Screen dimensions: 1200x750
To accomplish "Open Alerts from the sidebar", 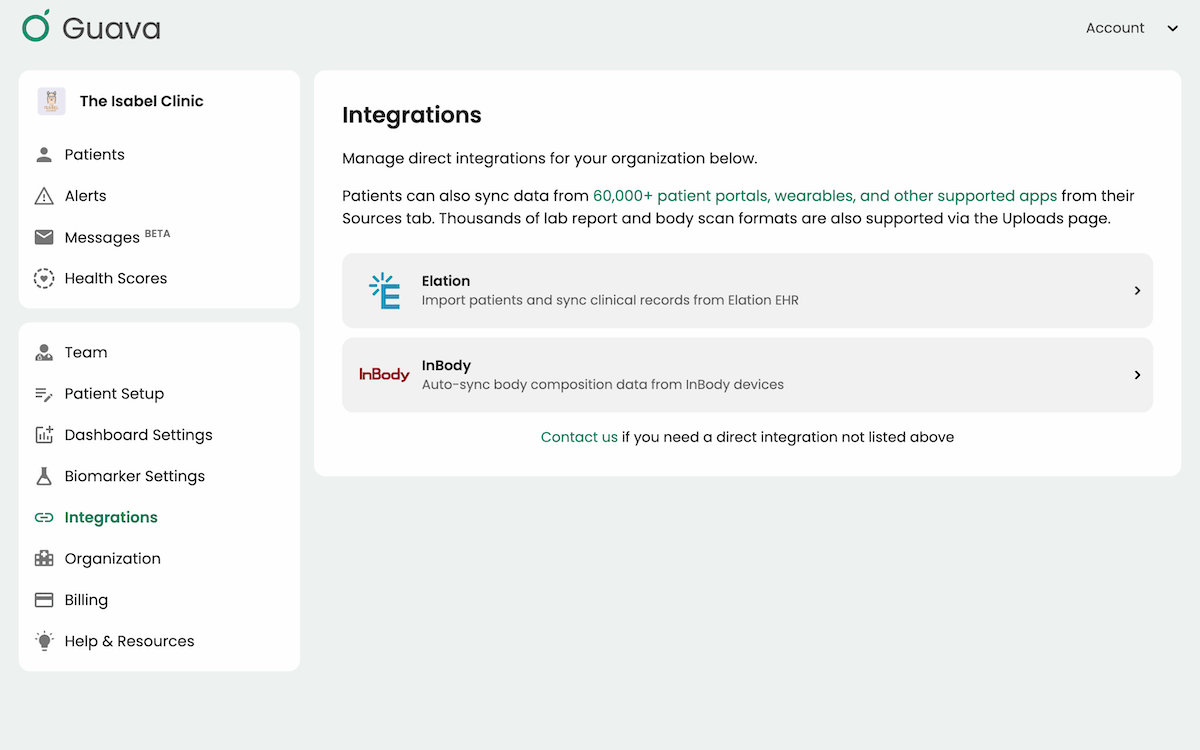I will (x=44, y=195).
